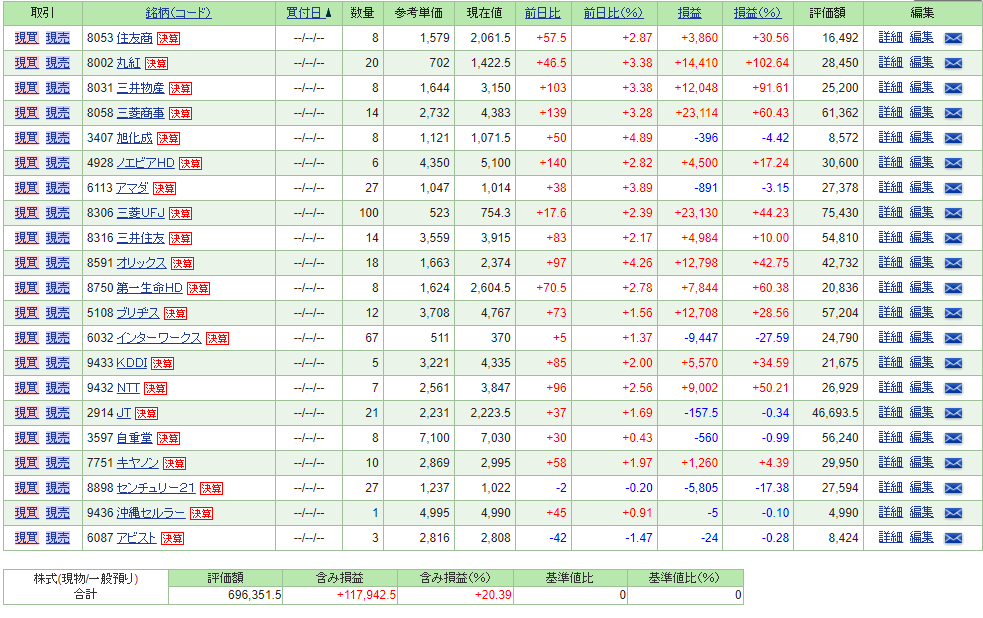Open the 8750 第一生命HD stock link

point(150,288)
